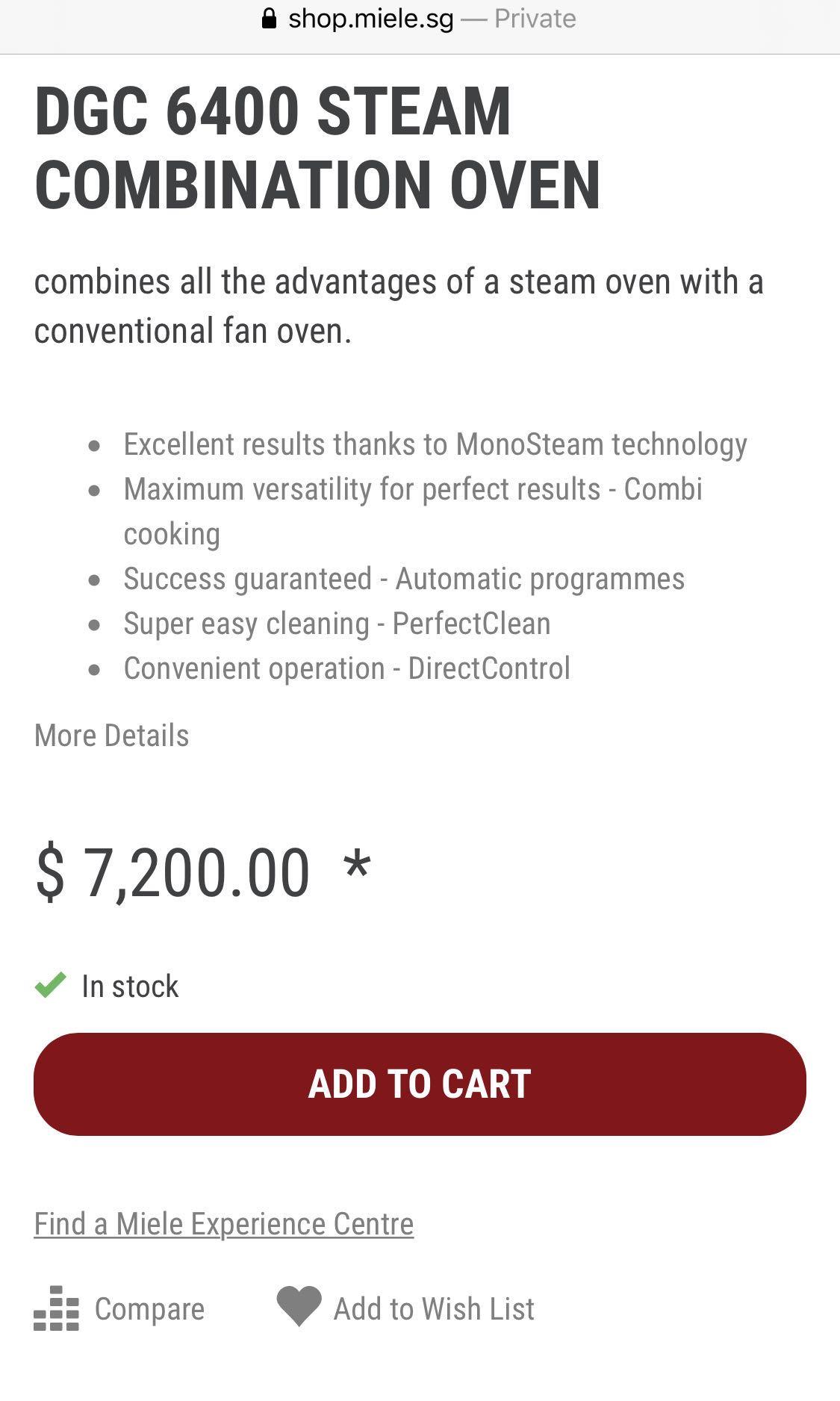Image resolution: width=840 pixels, height=1401 pixels.
Task: Click the $ 7,200.00 price
Action: (173, 872)
